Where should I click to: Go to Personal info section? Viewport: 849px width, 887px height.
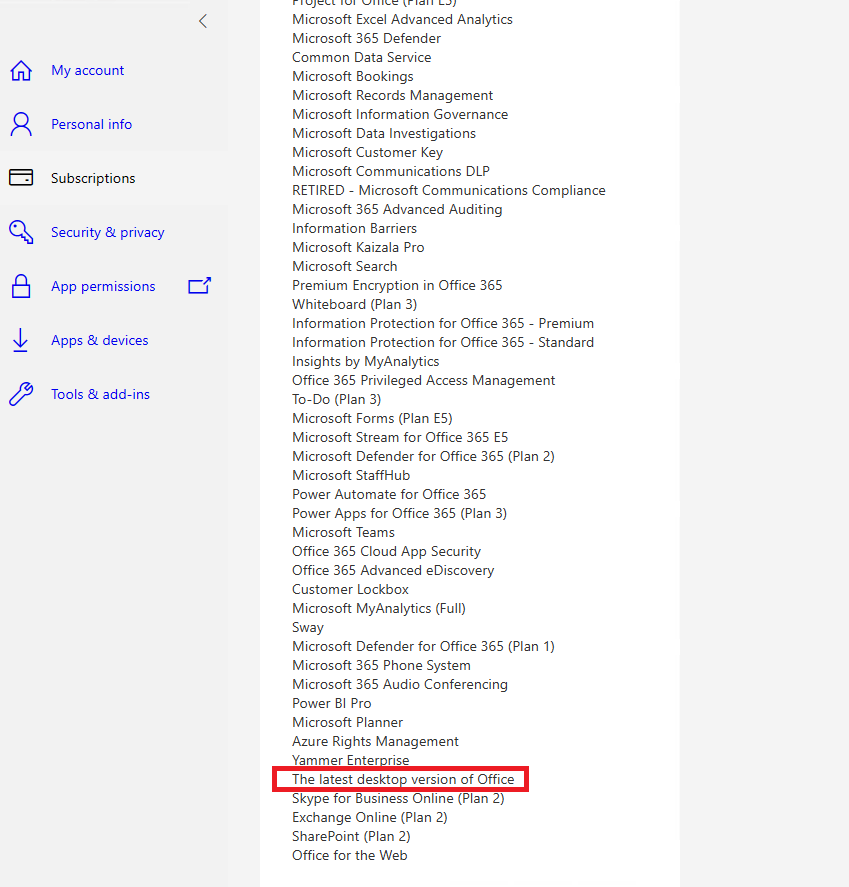pos(91,124)
